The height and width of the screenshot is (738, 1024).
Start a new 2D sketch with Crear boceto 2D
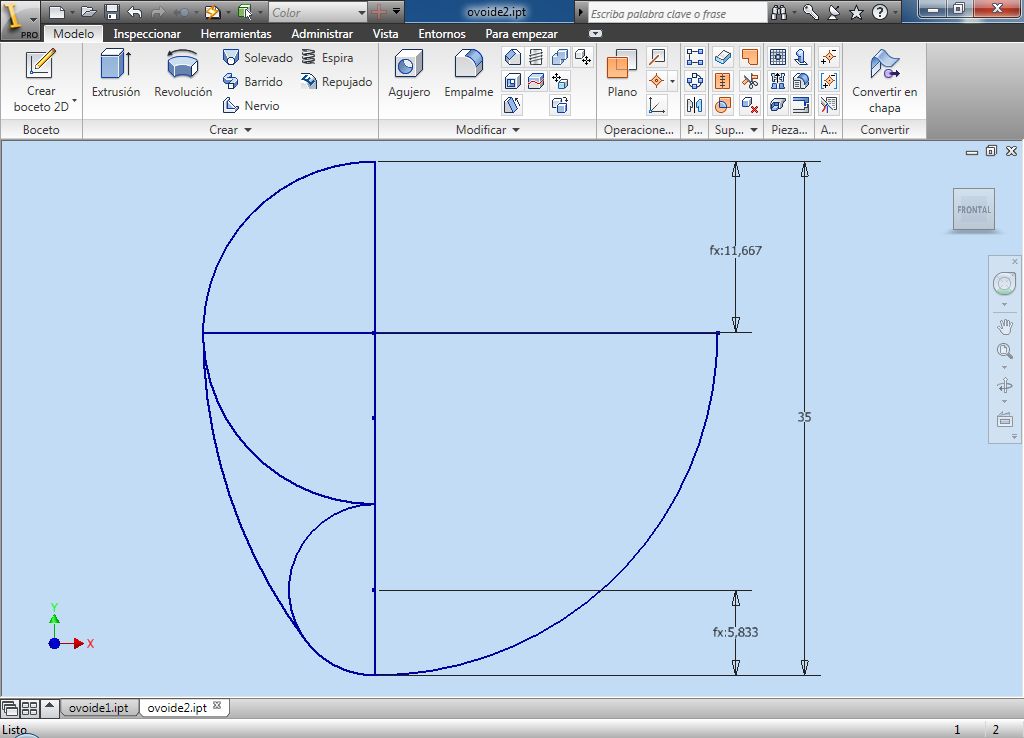click(40, 81)
